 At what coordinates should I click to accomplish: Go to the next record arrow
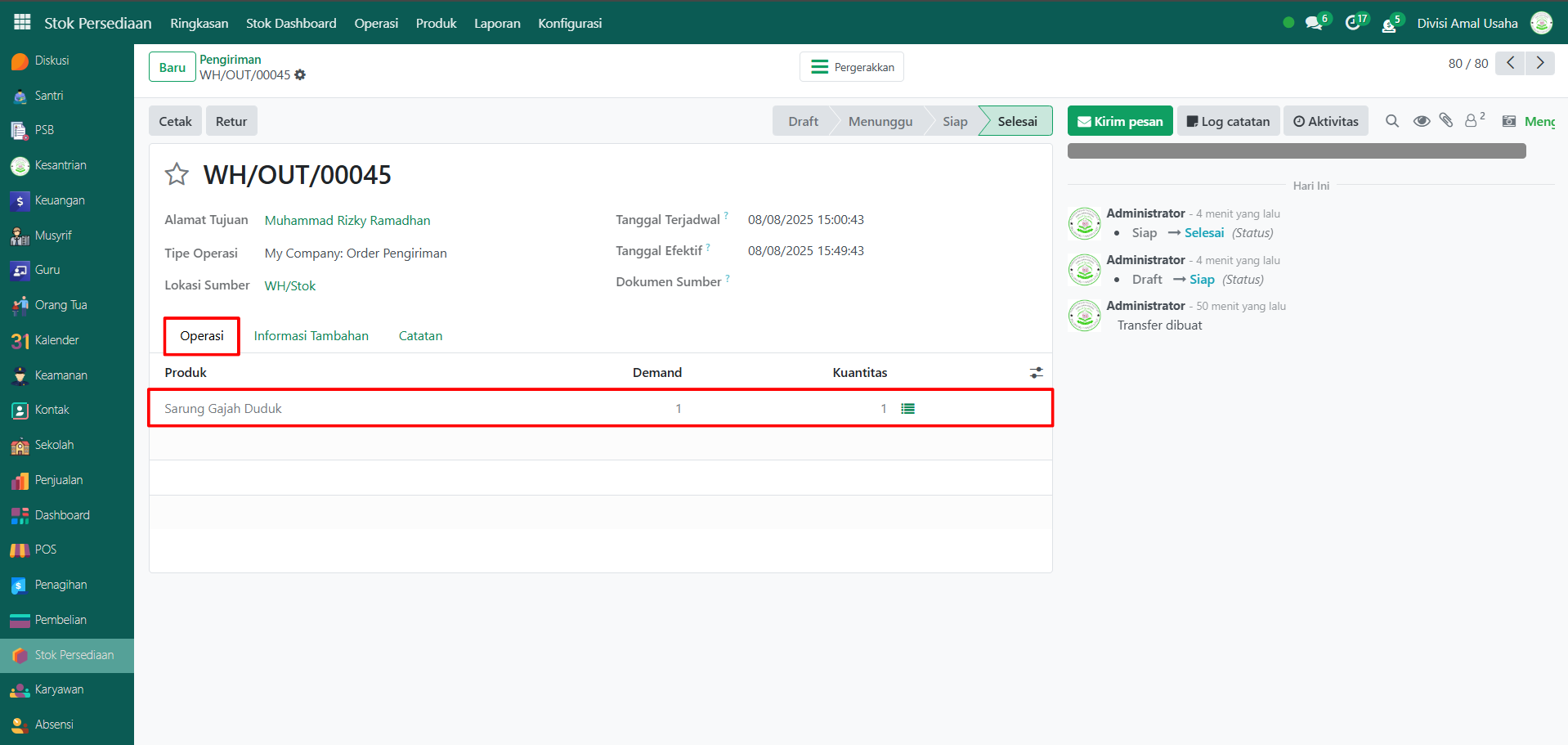[x=1540, y=63]
